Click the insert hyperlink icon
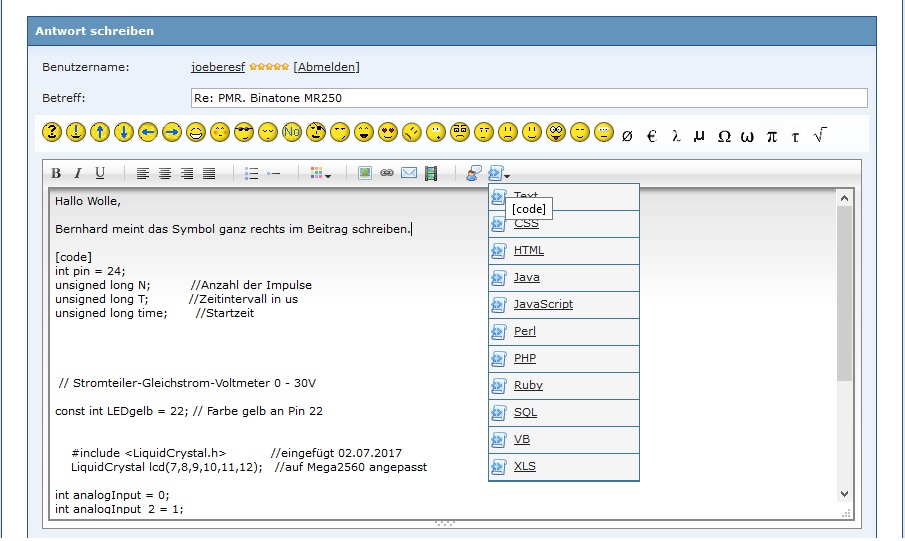Image resolution: width=905 pixels, height=541 pixels. click(x=387, y=174)
